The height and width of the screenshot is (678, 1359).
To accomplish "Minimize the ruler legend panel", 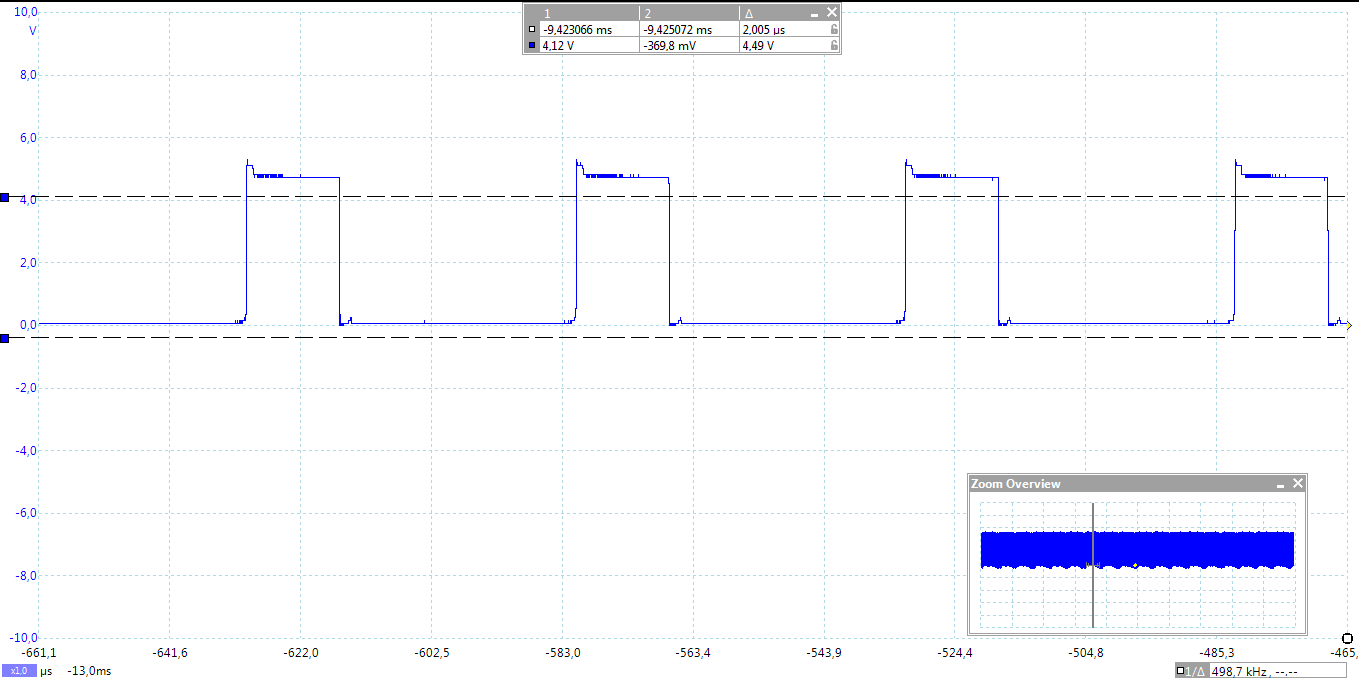I will (815, 13).
